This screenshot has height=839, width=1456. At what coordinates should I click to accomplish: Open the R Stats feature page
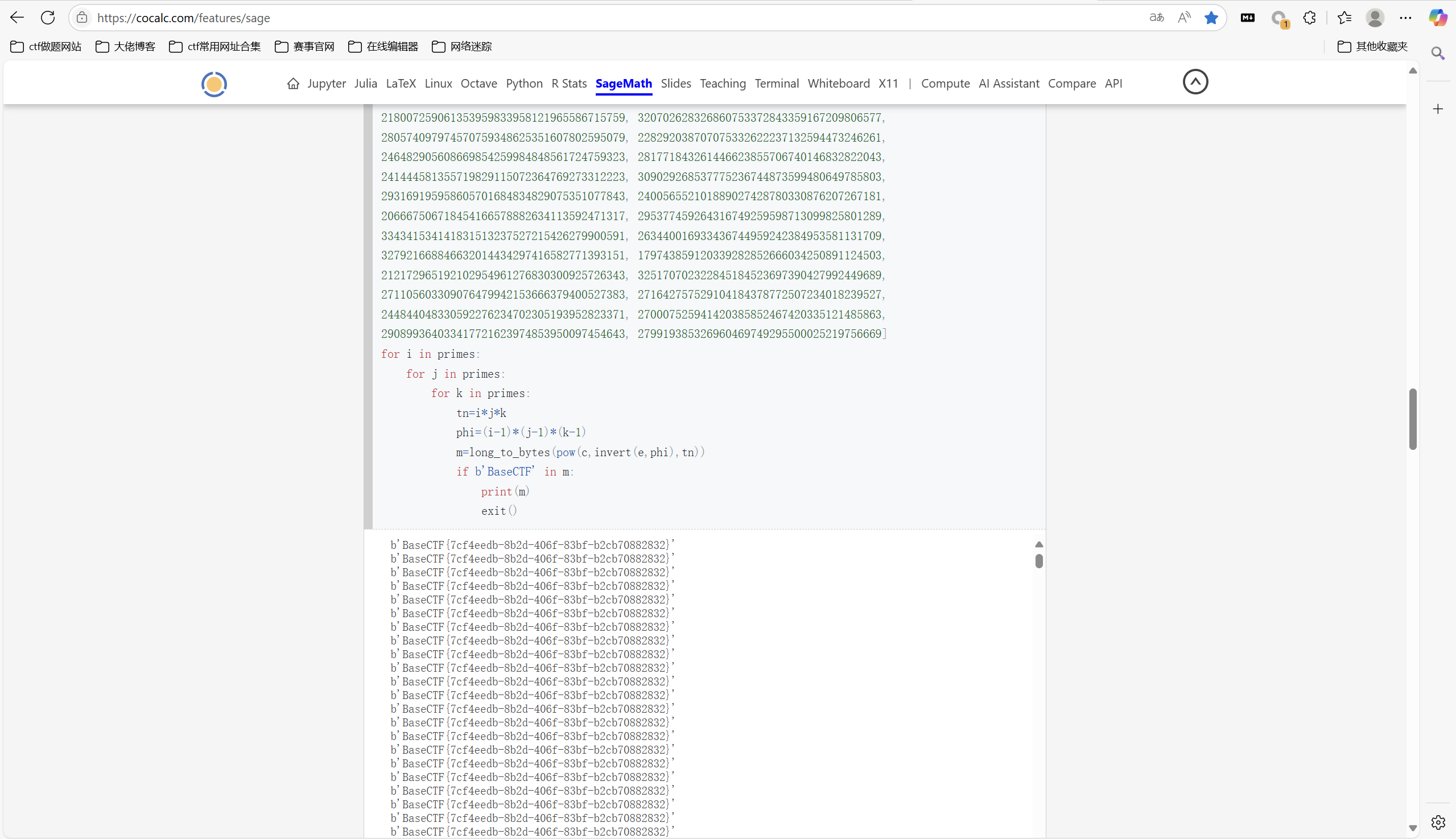pos(569,84)
